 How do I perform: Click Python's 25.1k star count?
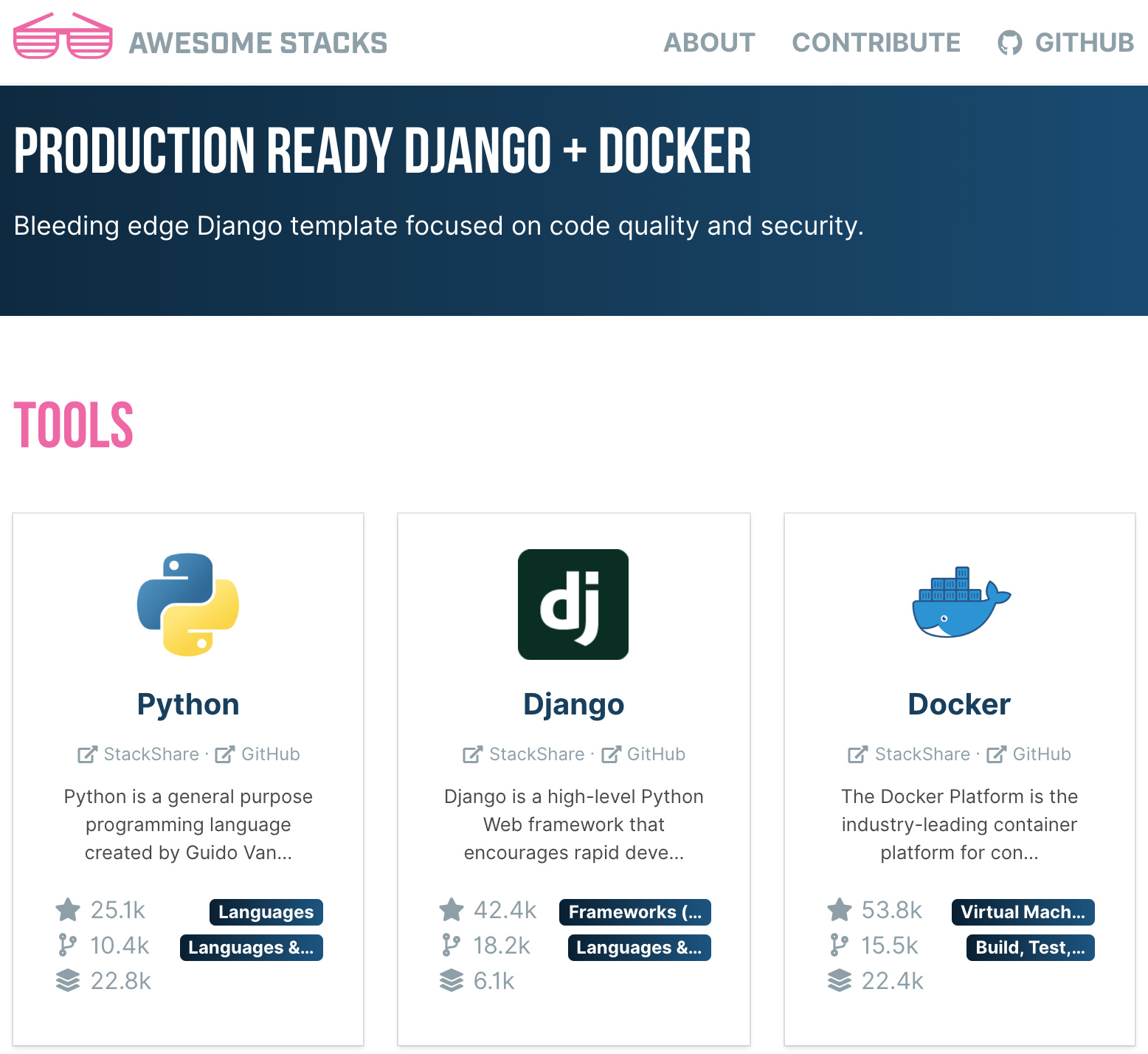118,910
